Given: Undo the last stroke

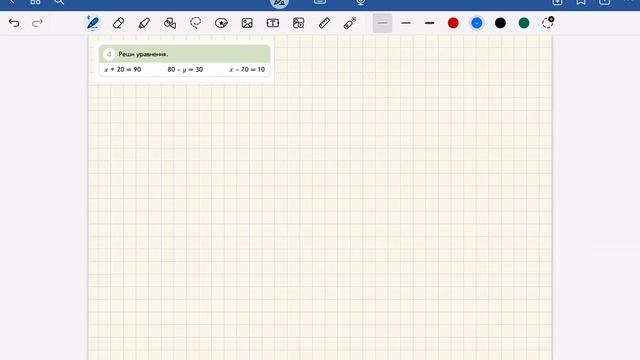Looking at the screenshot, I should click(x=14, y=23).
